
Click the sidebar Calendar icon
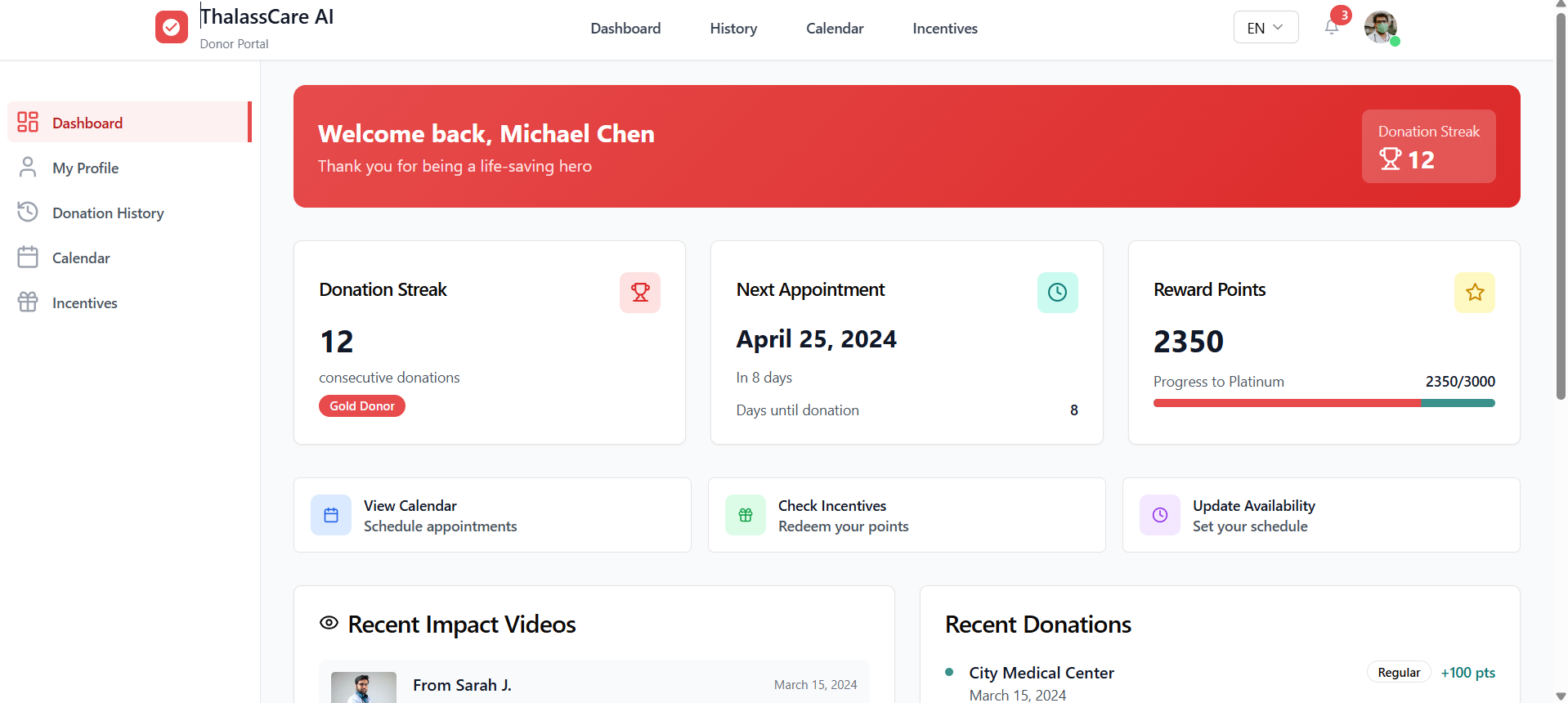tap(28, 257)
